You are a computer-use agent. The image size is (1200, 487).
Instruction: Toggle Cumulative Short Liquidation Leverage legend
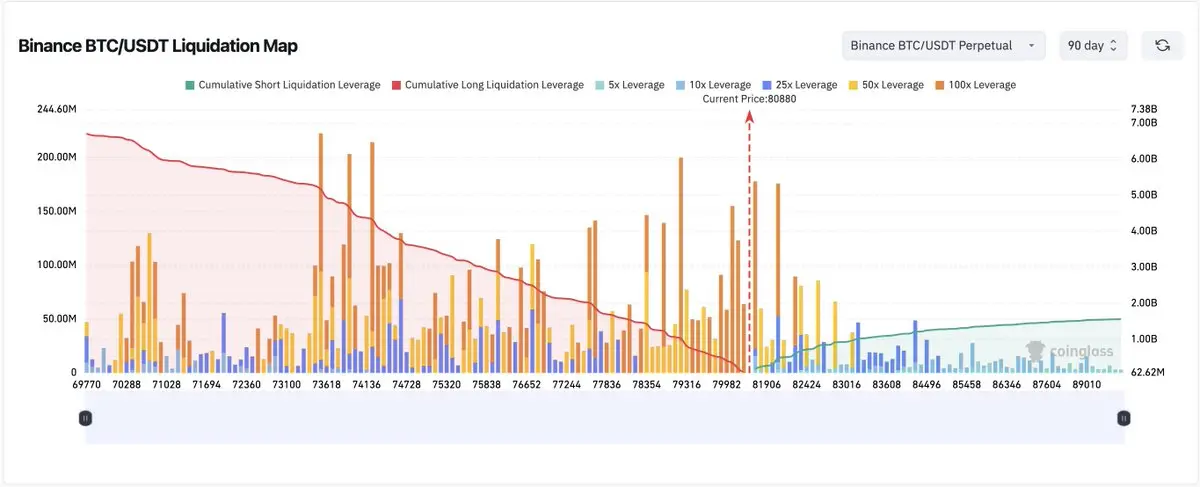click(283, 85)
